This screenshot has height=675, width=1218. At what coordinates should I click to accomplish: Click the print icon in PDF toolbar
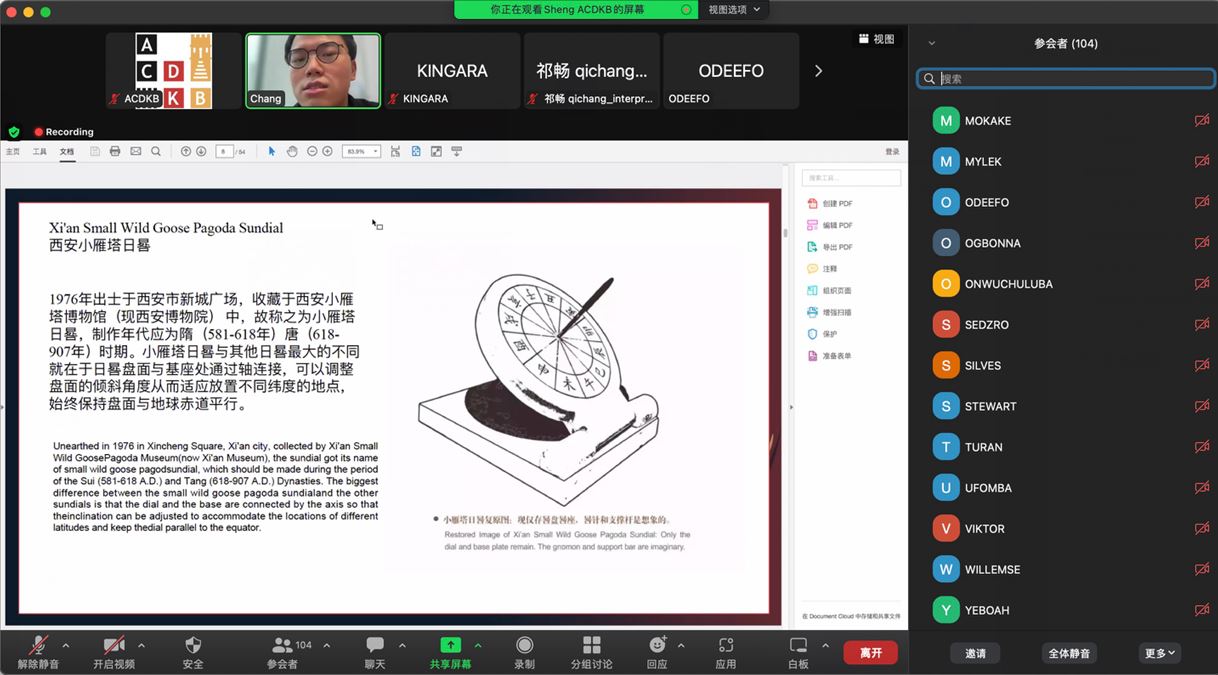[115, 151]
